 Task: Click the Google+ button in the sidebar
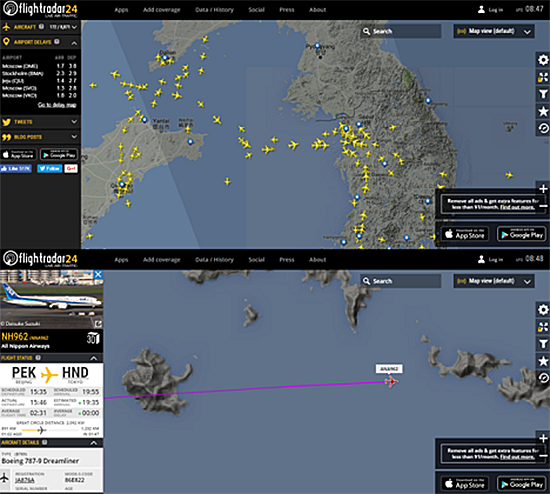(x=71, y=169)
